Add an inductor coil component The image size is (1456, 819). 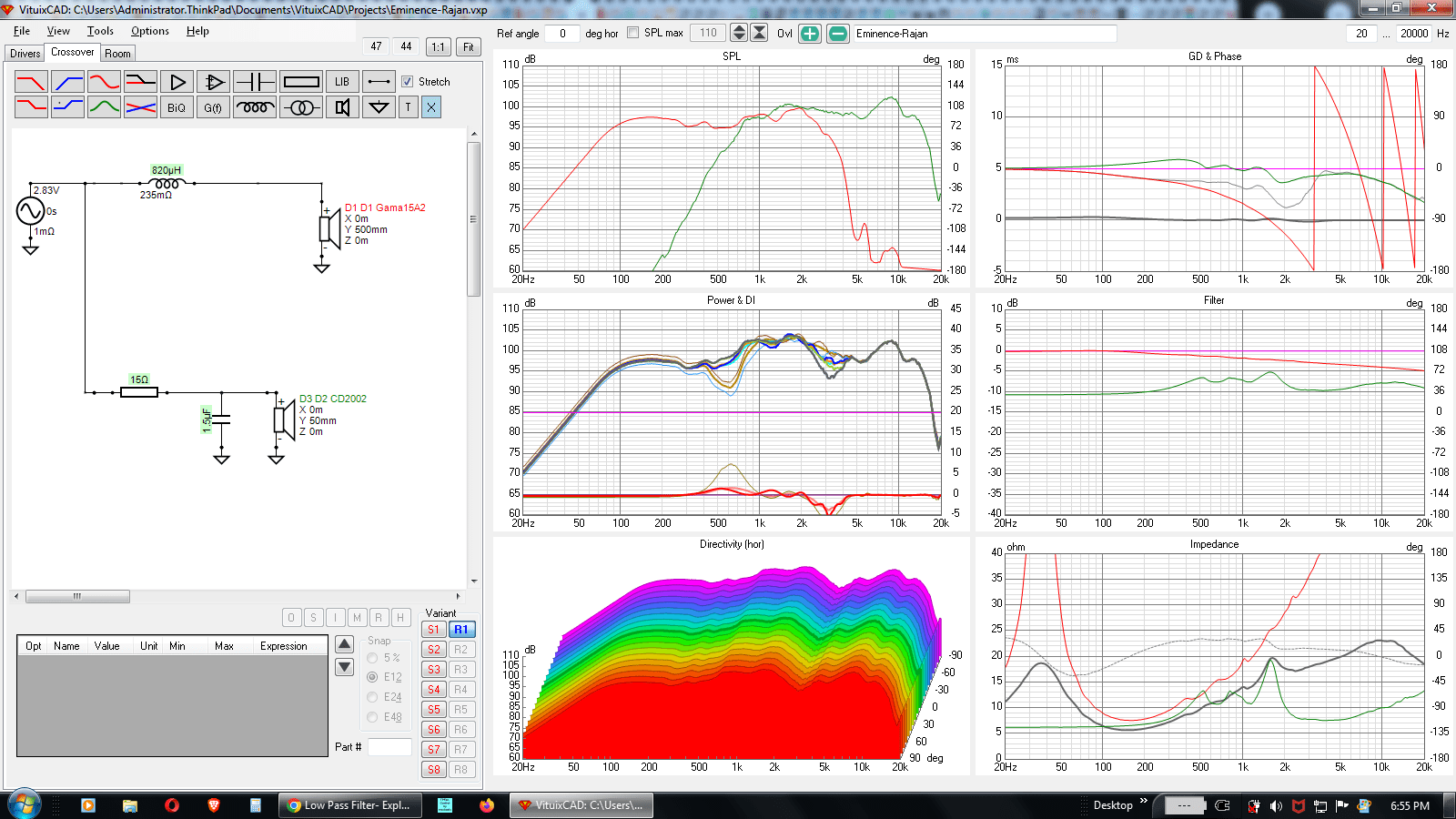pyautogui.click(x=255, y=107)
